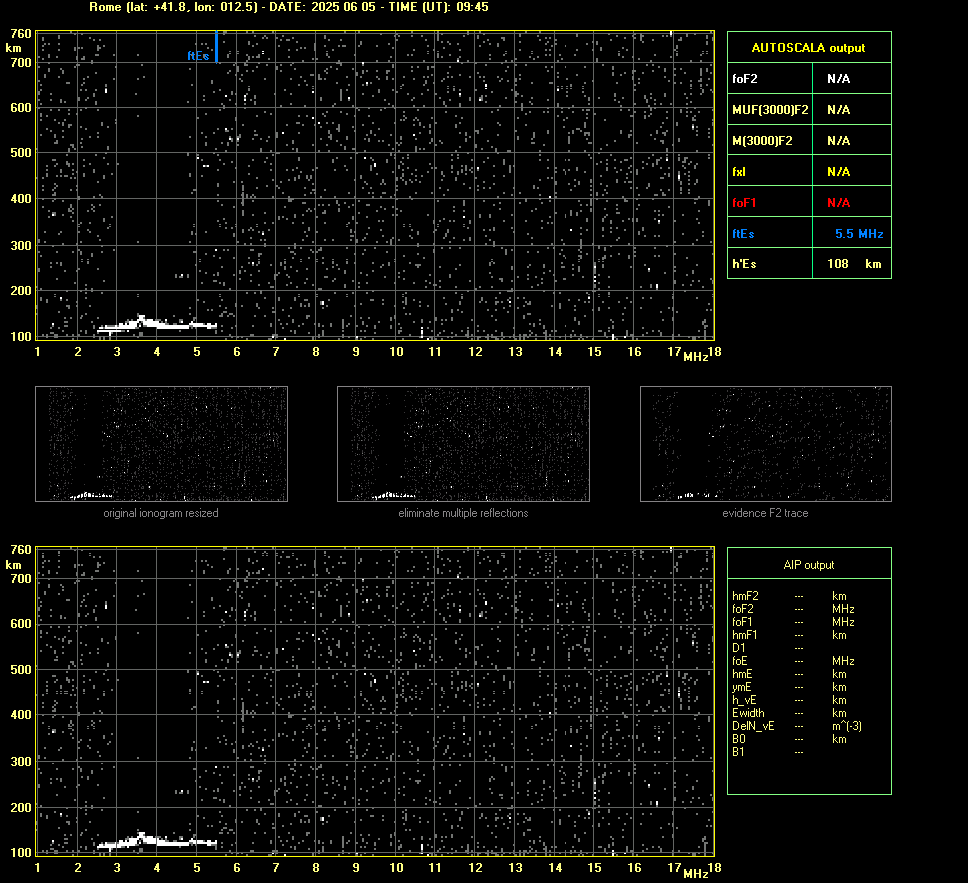
Task: Select the MUF(3000)F2 label in AUTOSCALA table
Action: (x=770, y=110)
